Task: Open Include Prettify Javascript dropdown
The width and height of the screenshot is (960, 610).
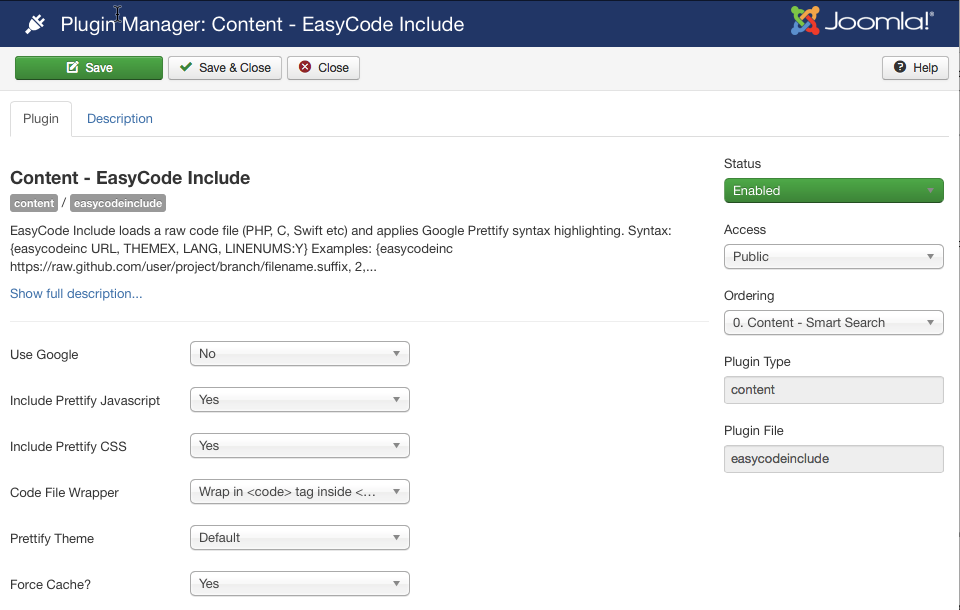Action: (x=299, y=400)
